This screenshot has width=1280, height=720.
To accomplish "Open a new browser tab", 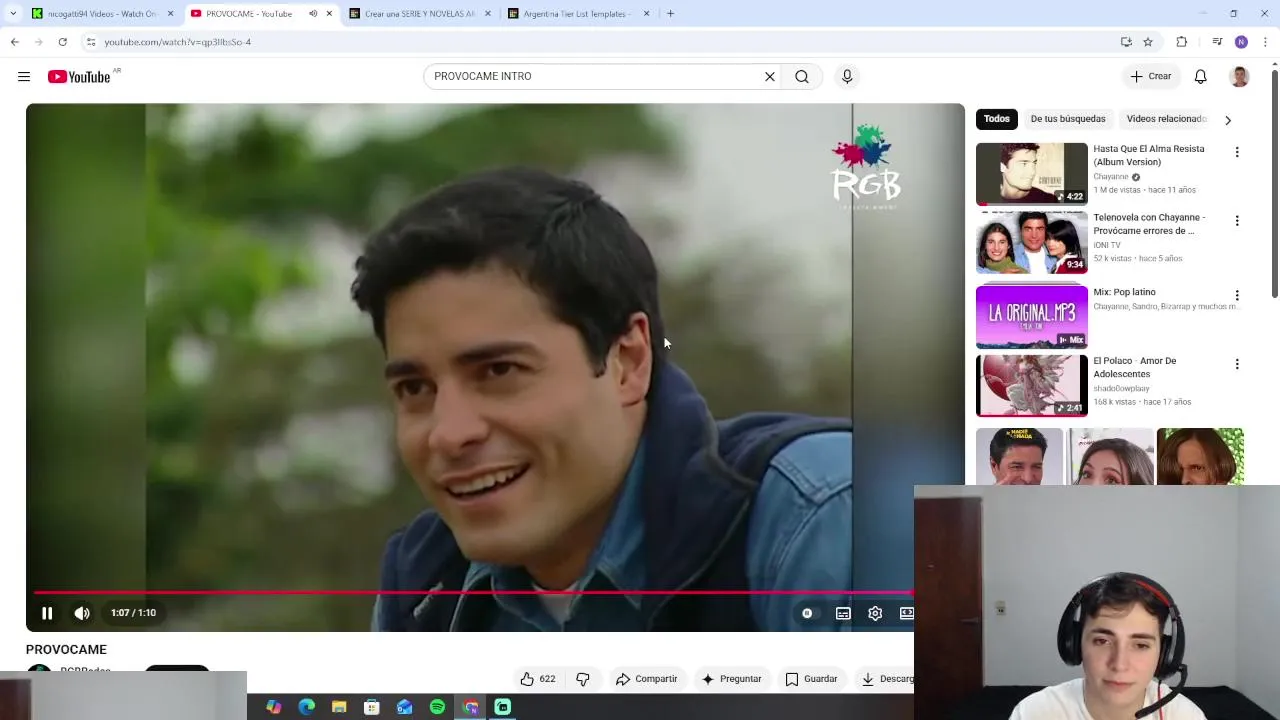I will (x=670, y=14).
